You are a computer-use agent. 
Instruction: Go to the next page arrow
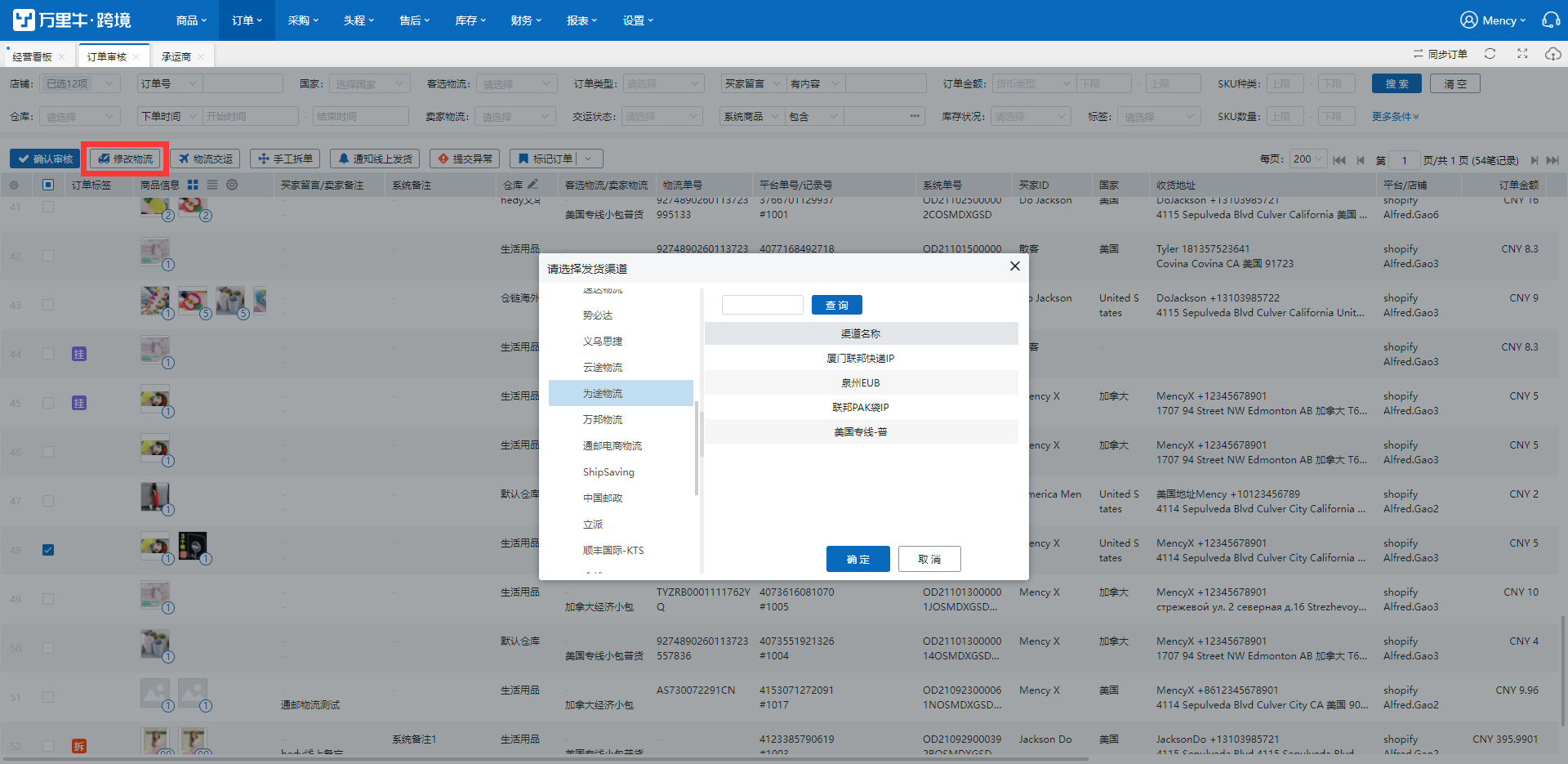point(1535,160)
